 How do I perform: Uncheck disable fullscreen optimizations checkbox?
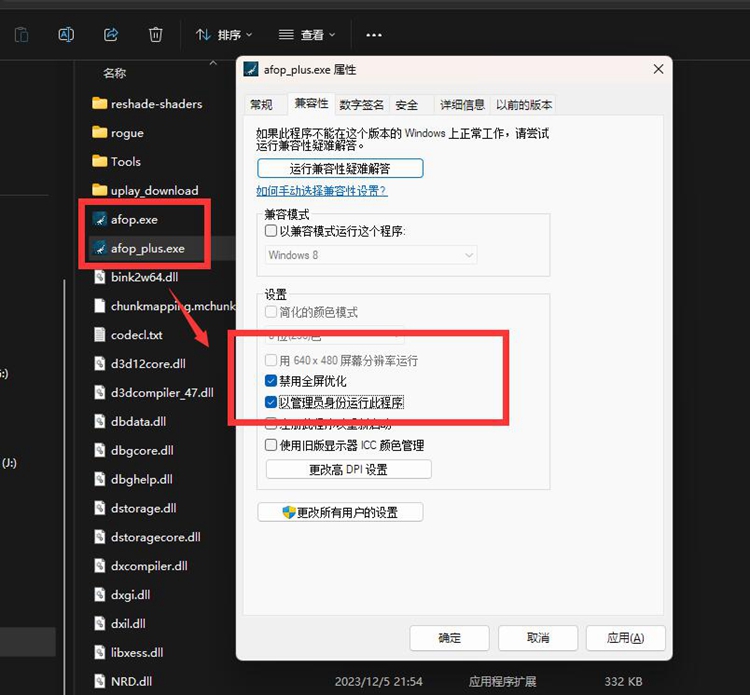[271, 381]
